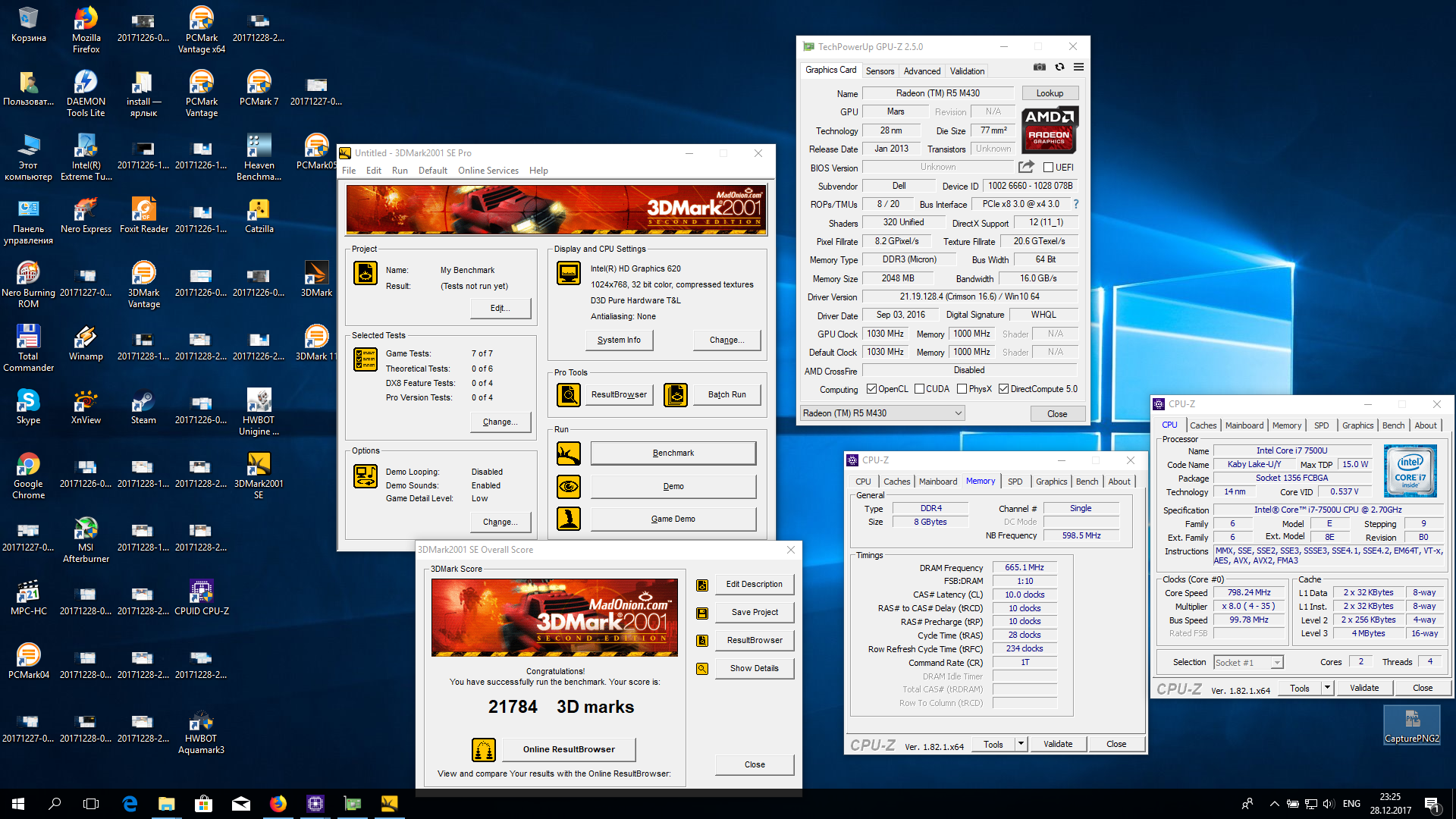Image resolution: width=1456 pixels, height=819 pixels.
Task: Switch to the Sensors tab in GPU-Z
Action: click(880, 71)
